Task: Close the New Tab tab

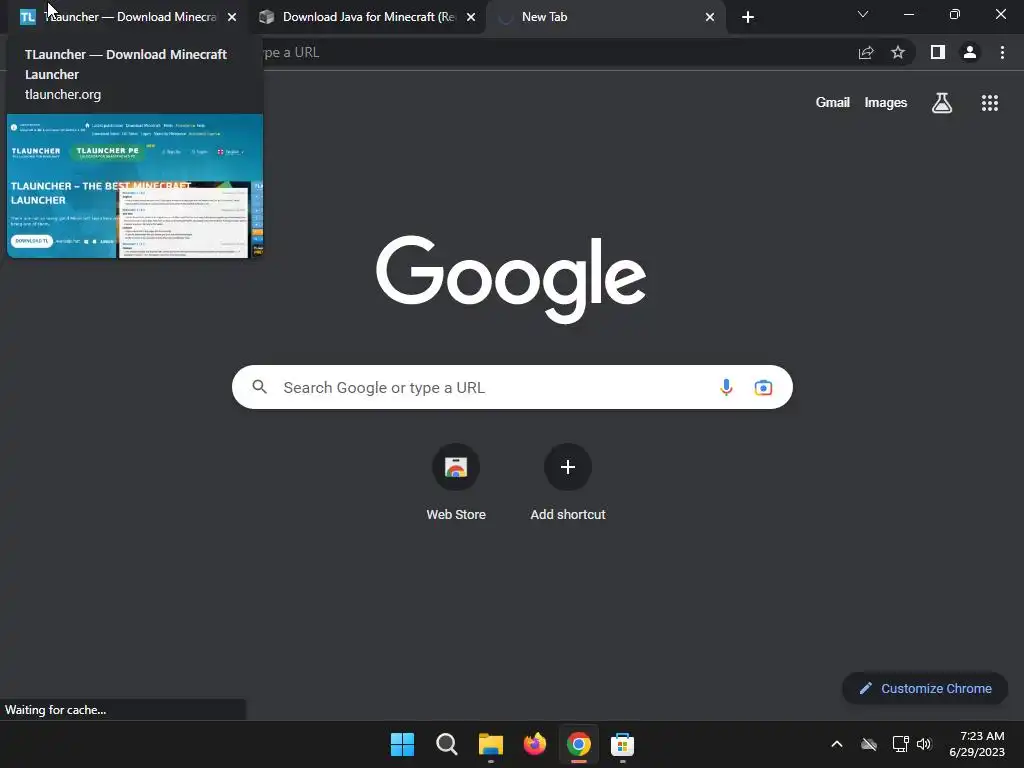Action: pos(710,18)
